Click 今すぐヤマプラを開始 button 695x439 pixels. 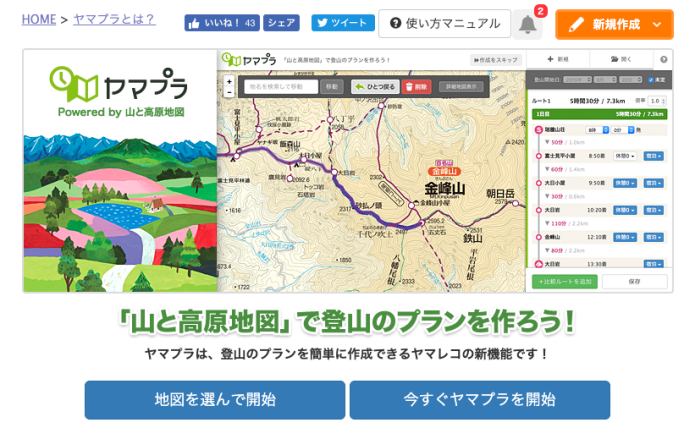[x=480, y=400]
